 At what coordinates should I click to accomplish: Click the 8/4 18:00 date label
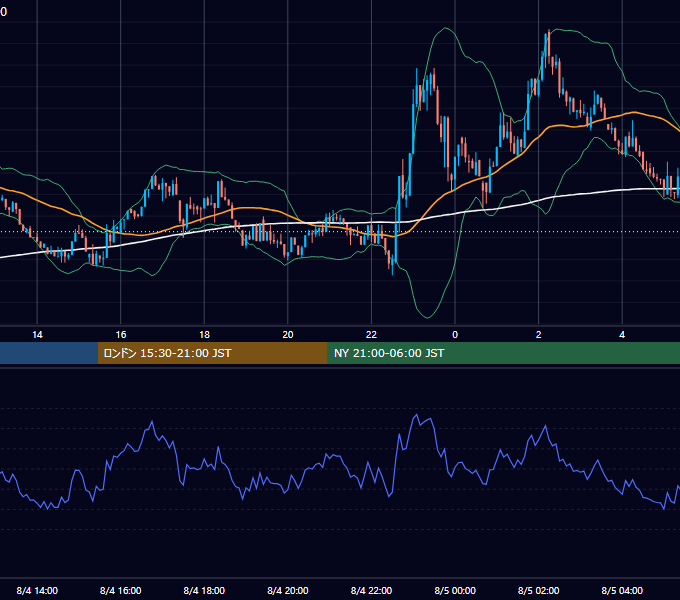(204, 590)
